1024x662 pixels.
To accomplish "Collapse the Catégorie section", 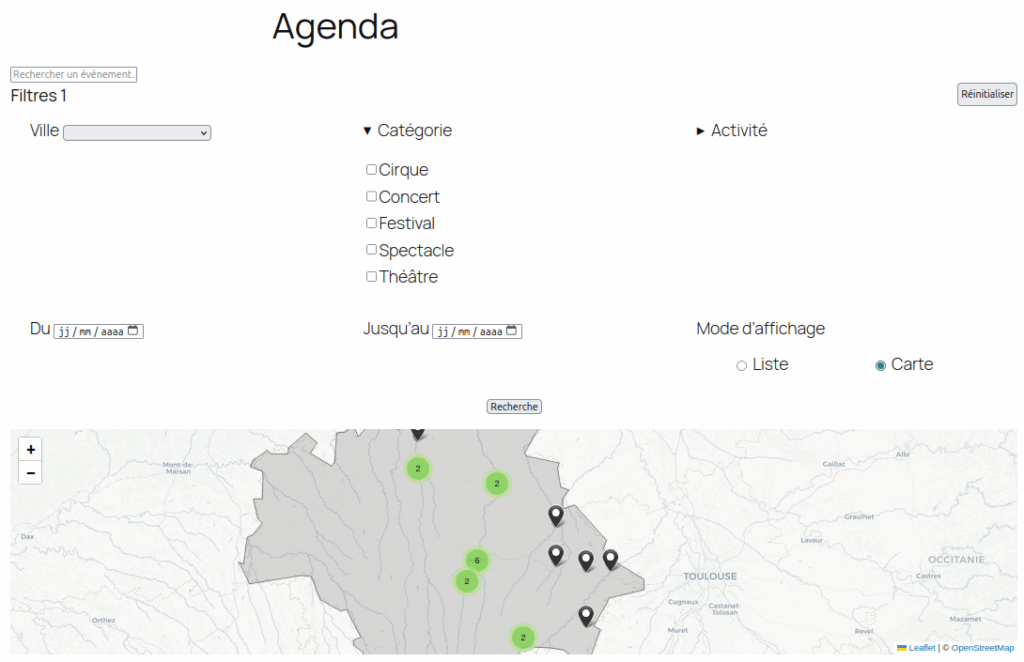I will [x=408, y=130].
